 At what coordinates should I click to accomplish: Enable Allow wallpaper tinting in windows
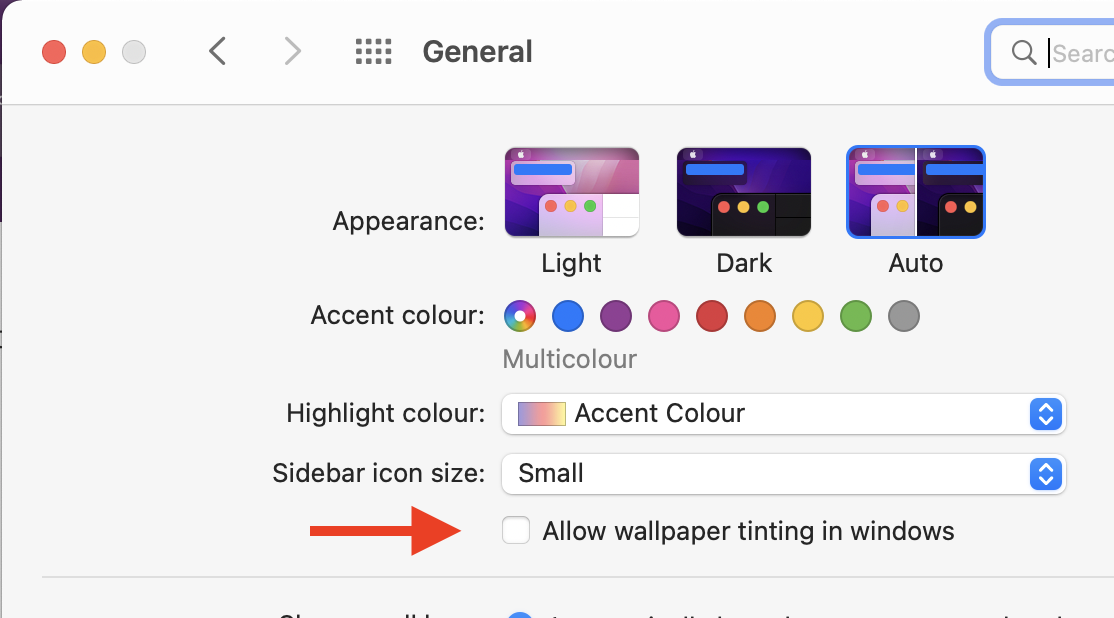pyautogui.click(x=516, y=530)
